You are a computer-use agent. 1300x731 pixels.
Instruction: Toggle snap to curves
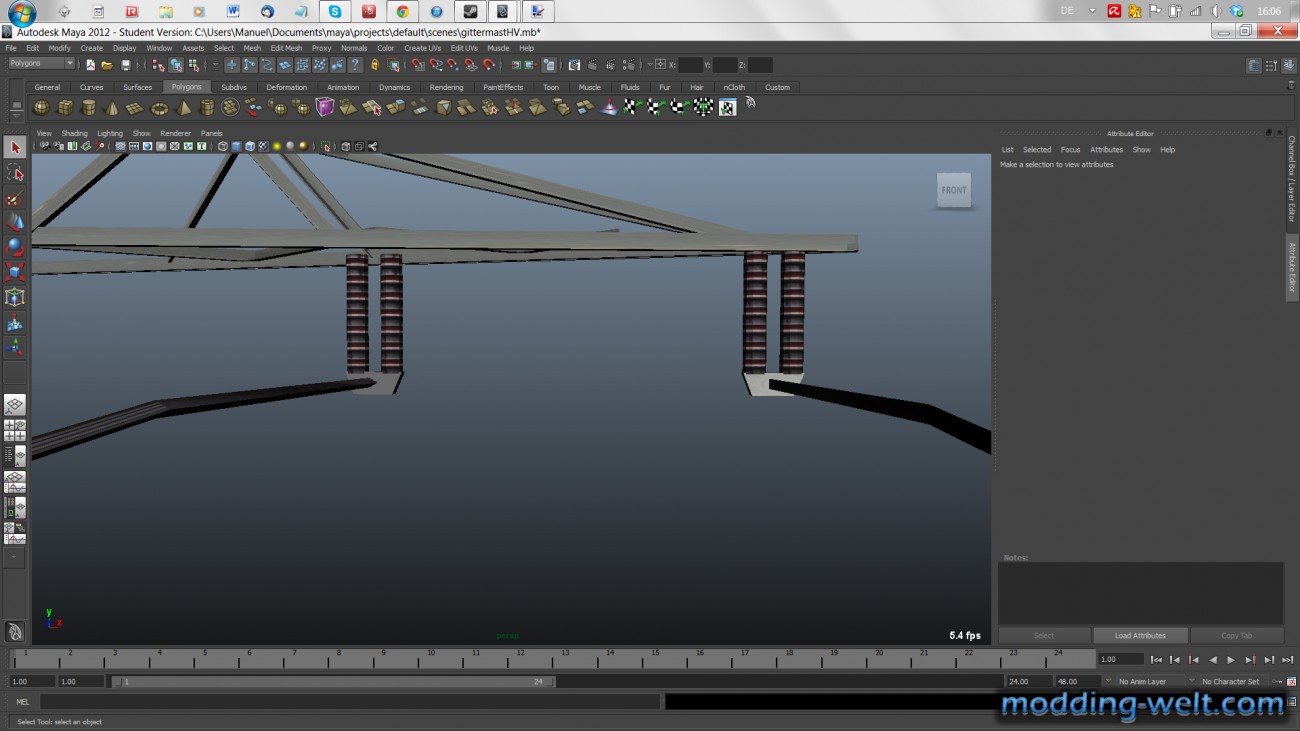[435, 65]
